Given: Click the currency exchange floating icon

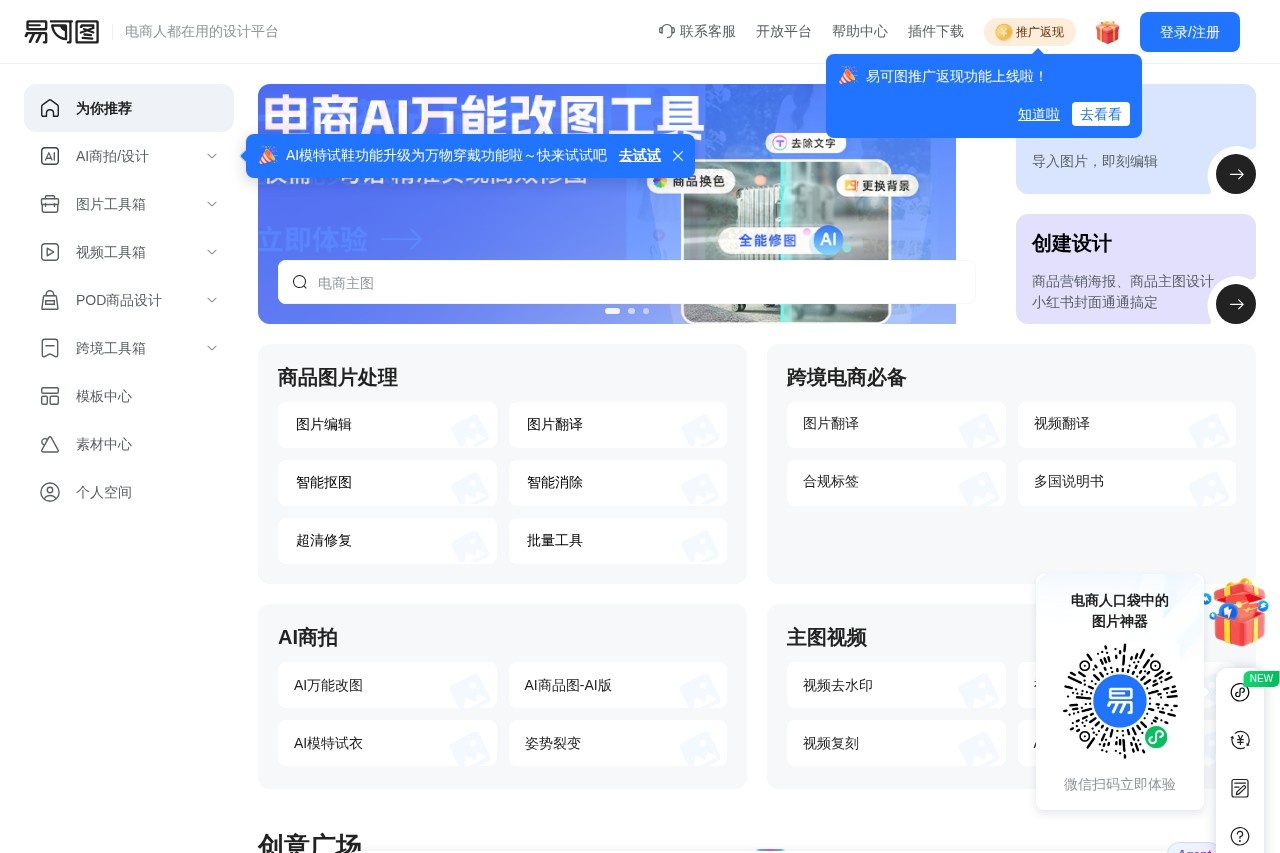Looking at the screenshot, I should pos(1240,740).
